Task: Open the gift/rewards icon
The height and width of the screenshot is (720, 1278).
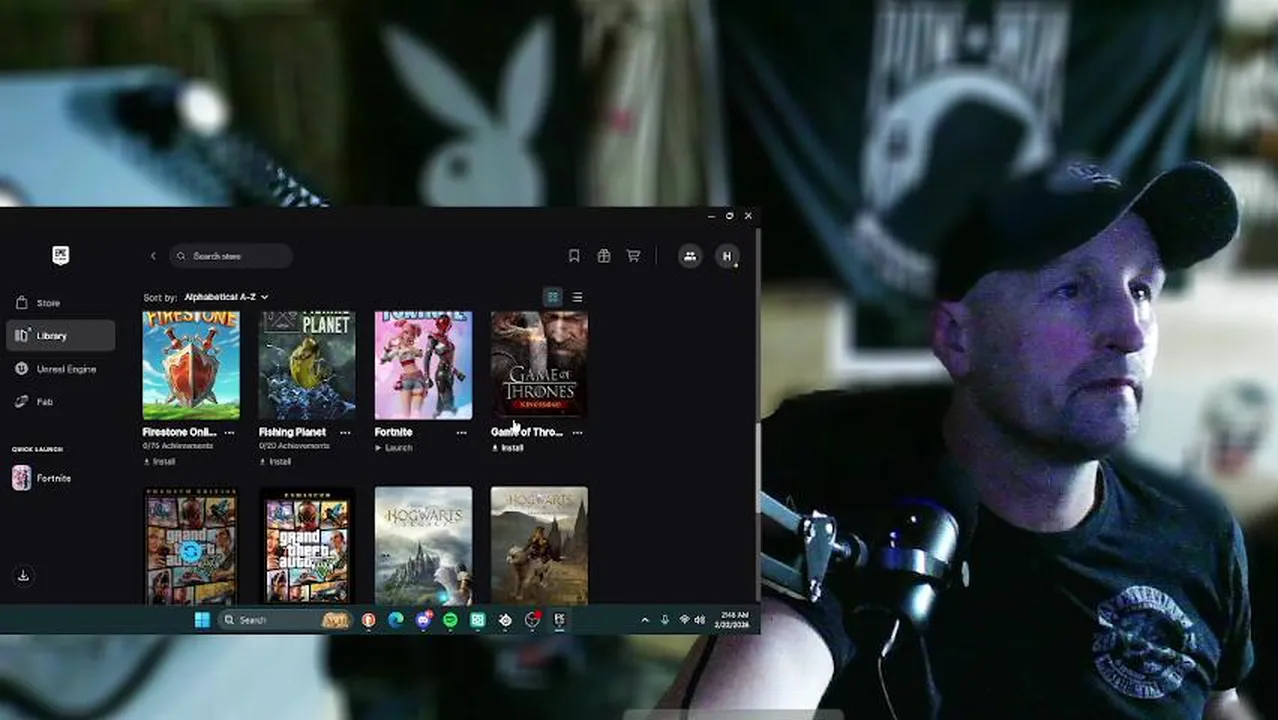Action: coord(604,256)
